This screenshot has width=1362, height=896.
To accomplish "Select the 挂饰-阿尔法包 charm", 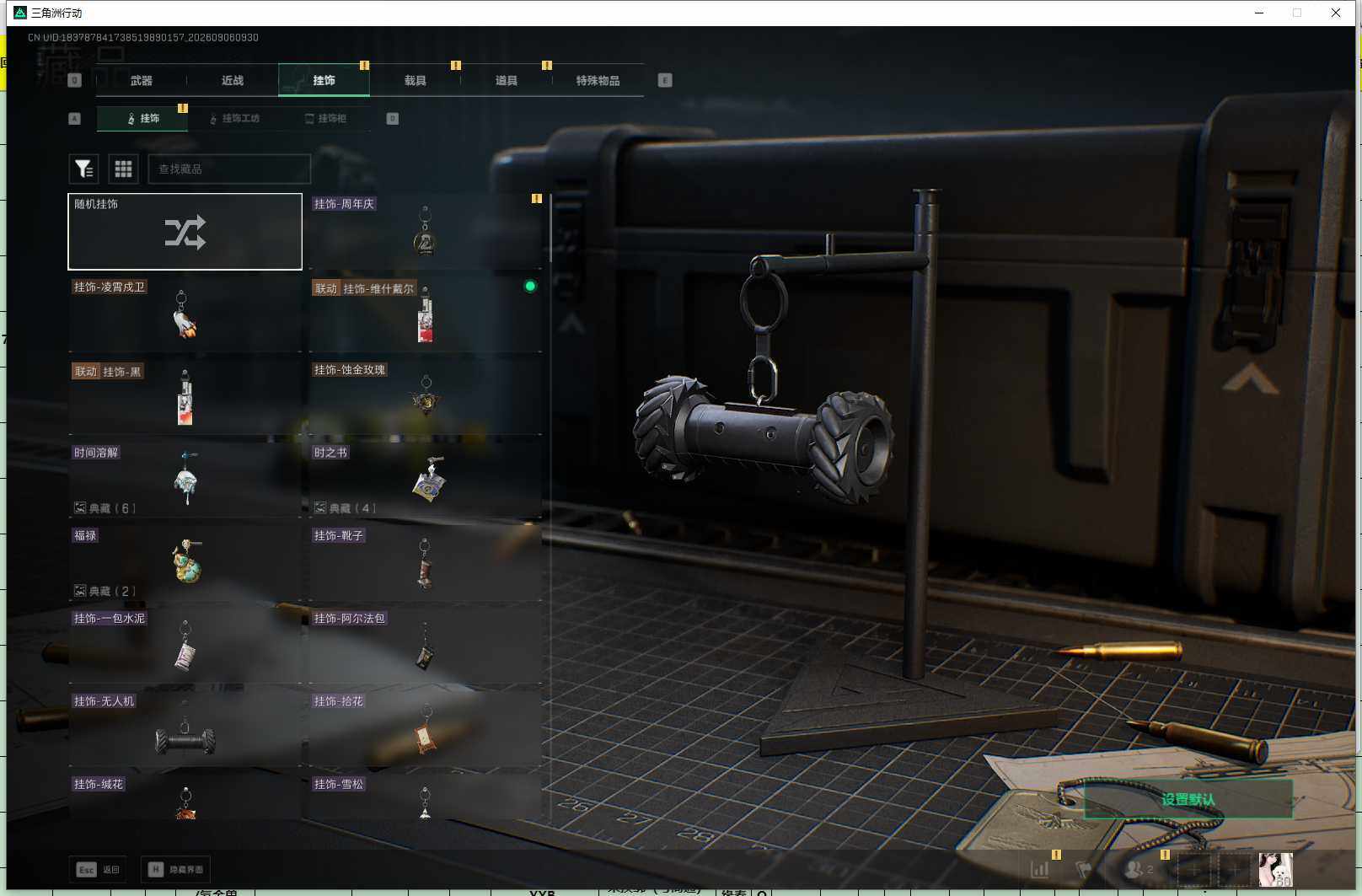I will point(425,647).
